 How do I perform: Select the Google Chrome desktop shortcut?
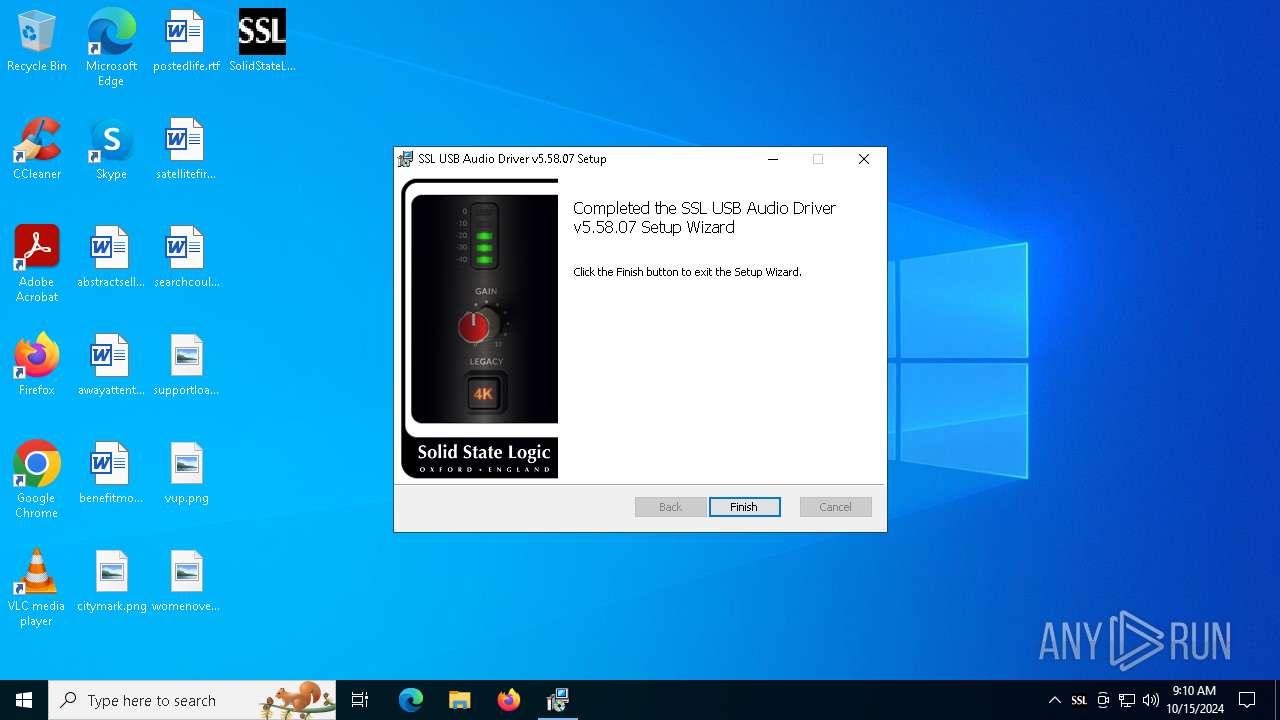pos(37,480)
